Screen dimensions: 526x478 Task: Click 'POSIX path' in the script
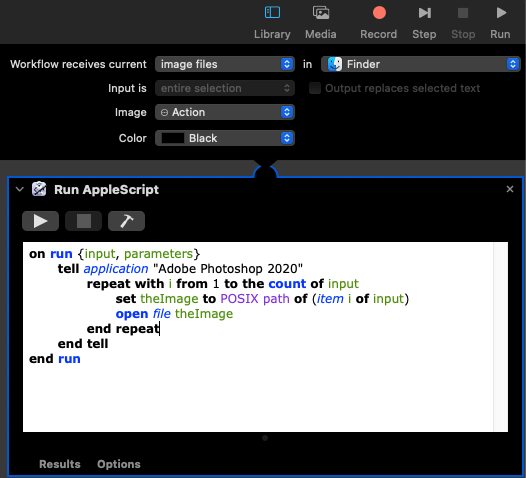pyautogui.click(x=255, y=299)
